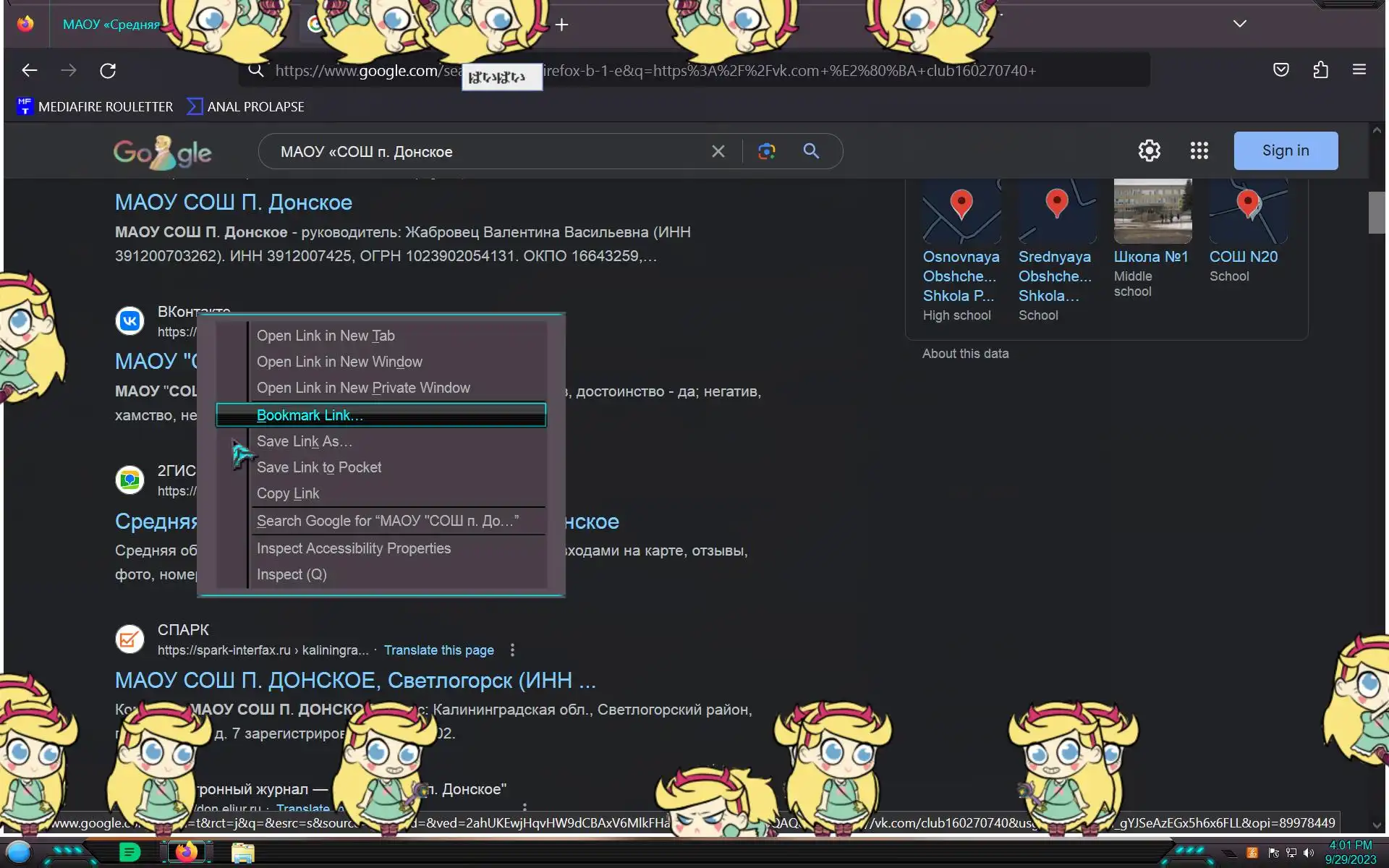
Task: Clear the Google search box text
Action: (x=718, y=151)
